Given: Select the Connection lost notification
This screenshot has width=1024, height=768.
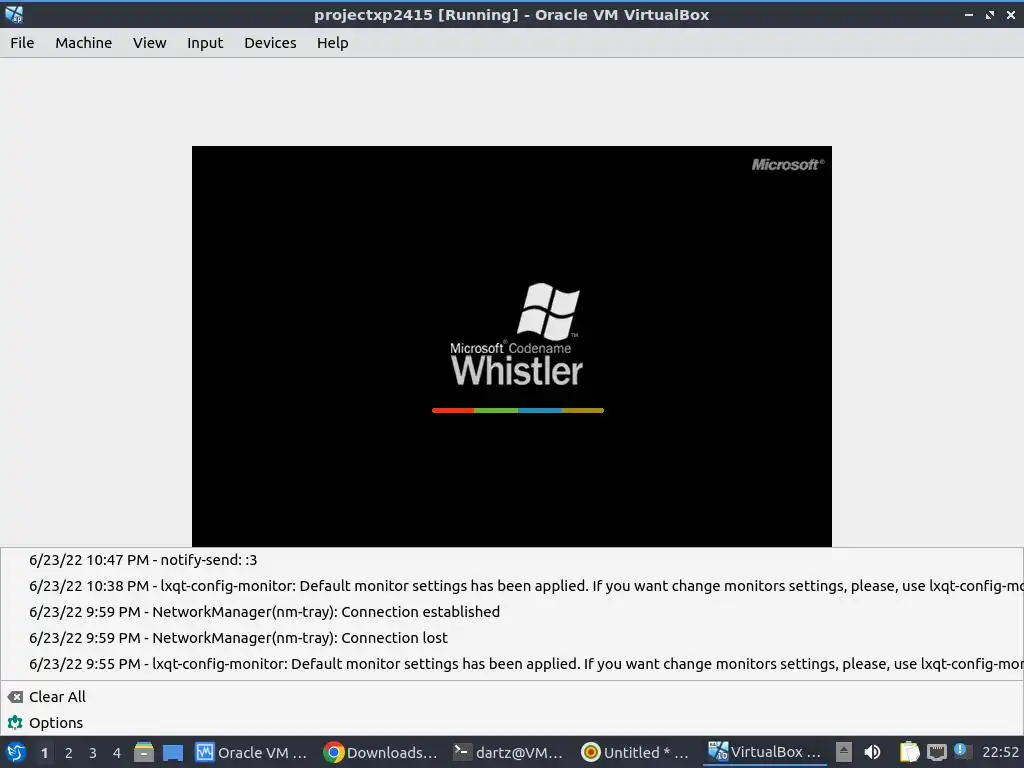Looking at the screenshot, I should [512, 638].
